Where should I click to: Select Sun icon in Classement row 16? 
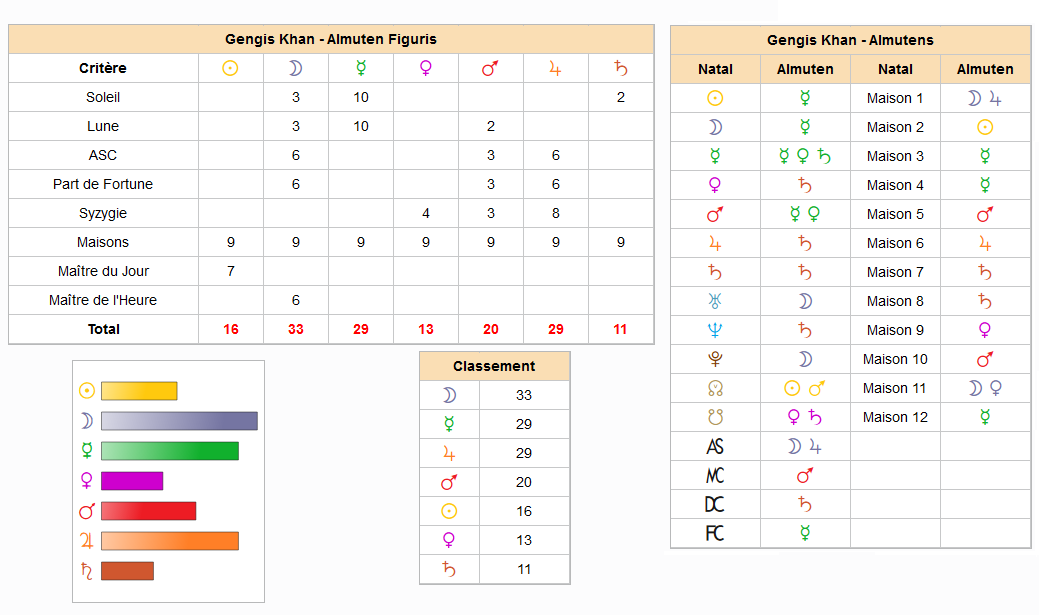pyautogui.click(x=449, y=511)
